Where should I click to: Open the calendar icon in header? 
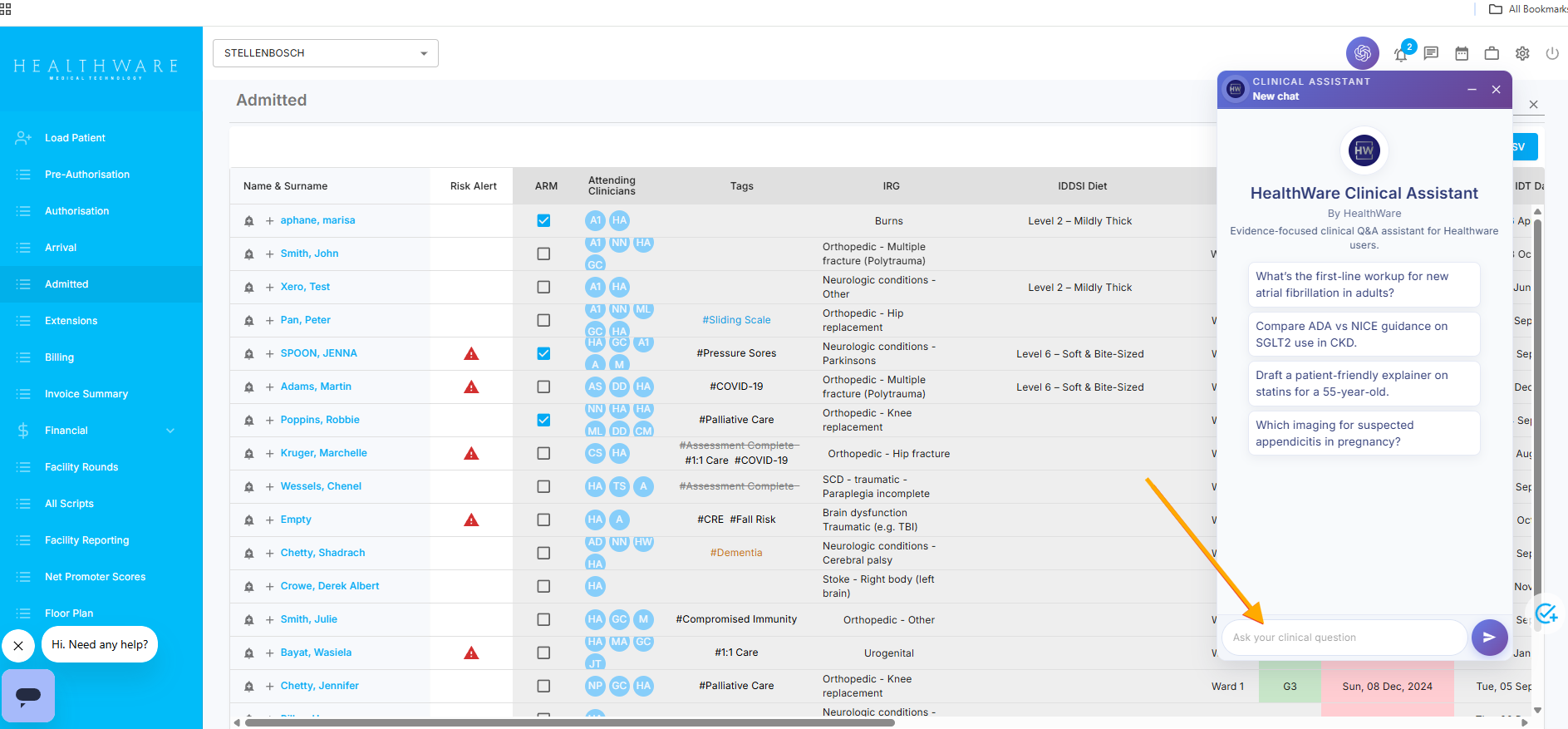click(1462, 53)
